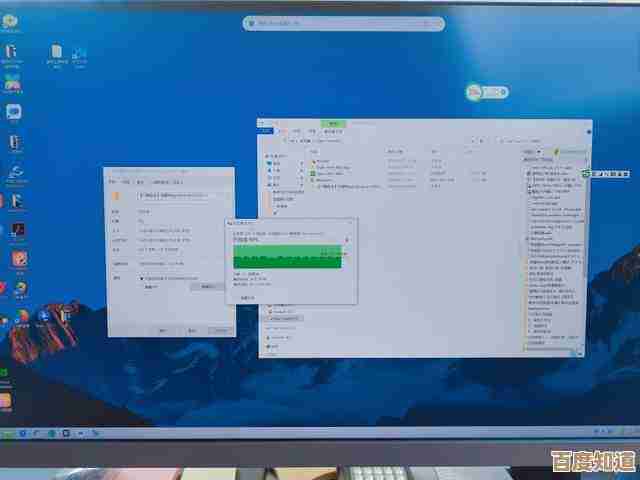Toggle the pill switch on floating widget
Screen dimensions: 640x480
[494, 93]
